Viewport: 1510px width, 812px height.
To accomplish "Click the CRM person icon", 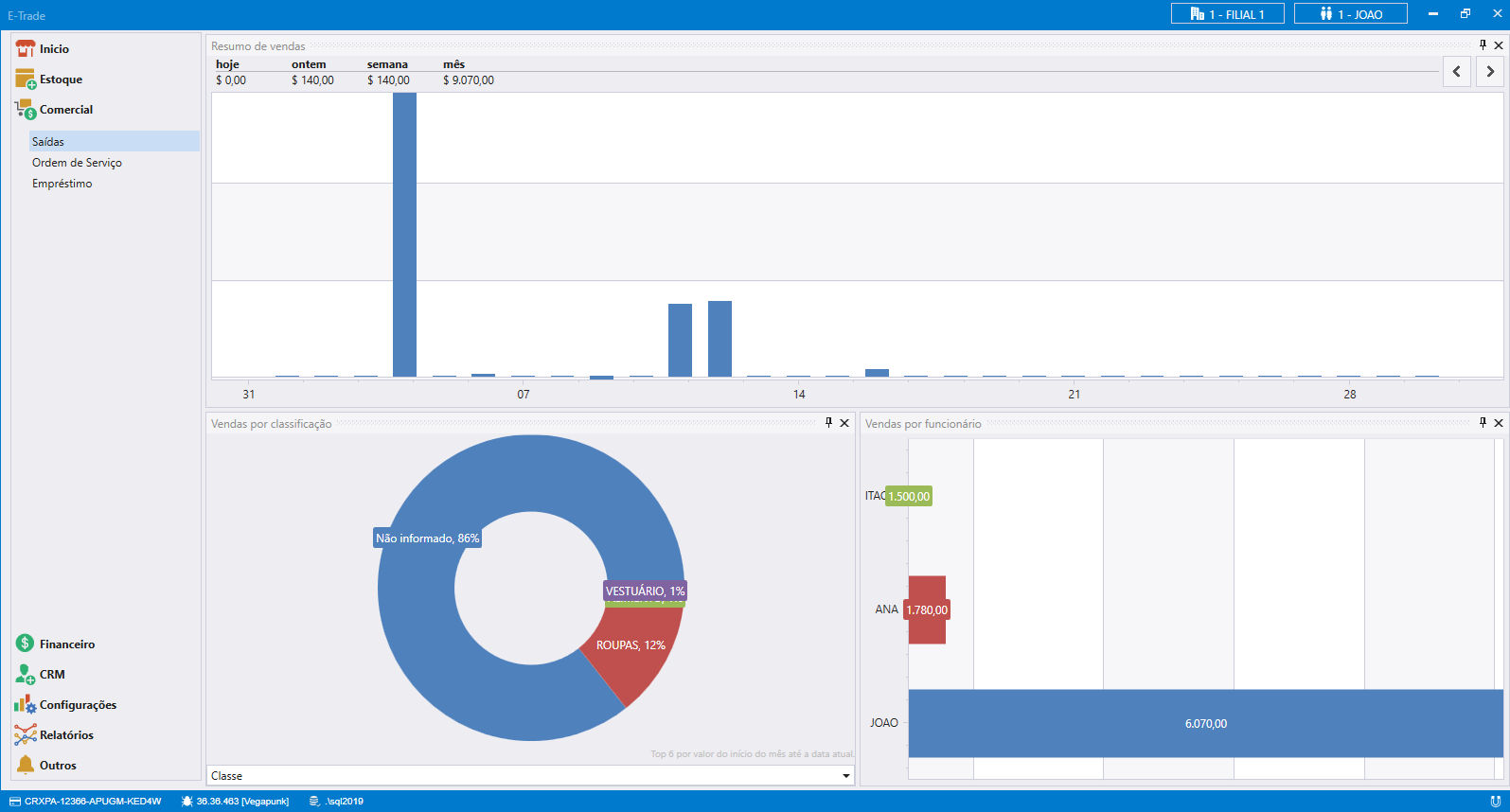I will click(x=25, y=675).
